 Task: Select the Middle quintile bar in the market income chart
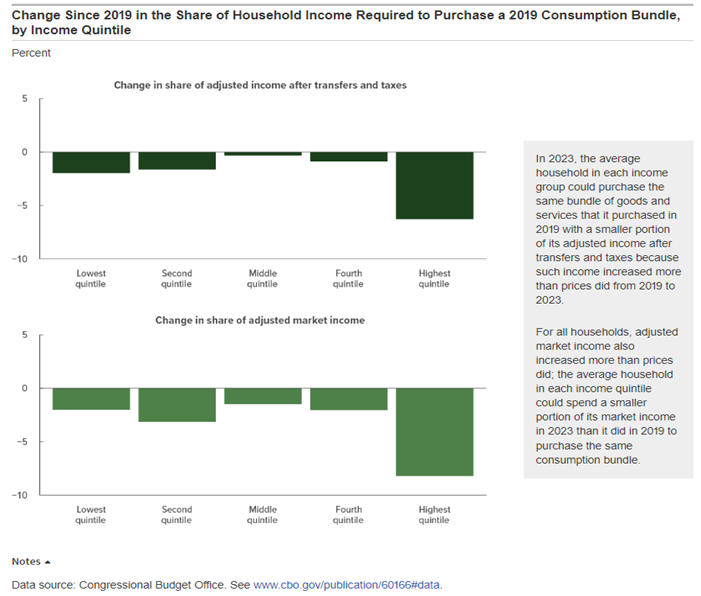coord(262,396)
